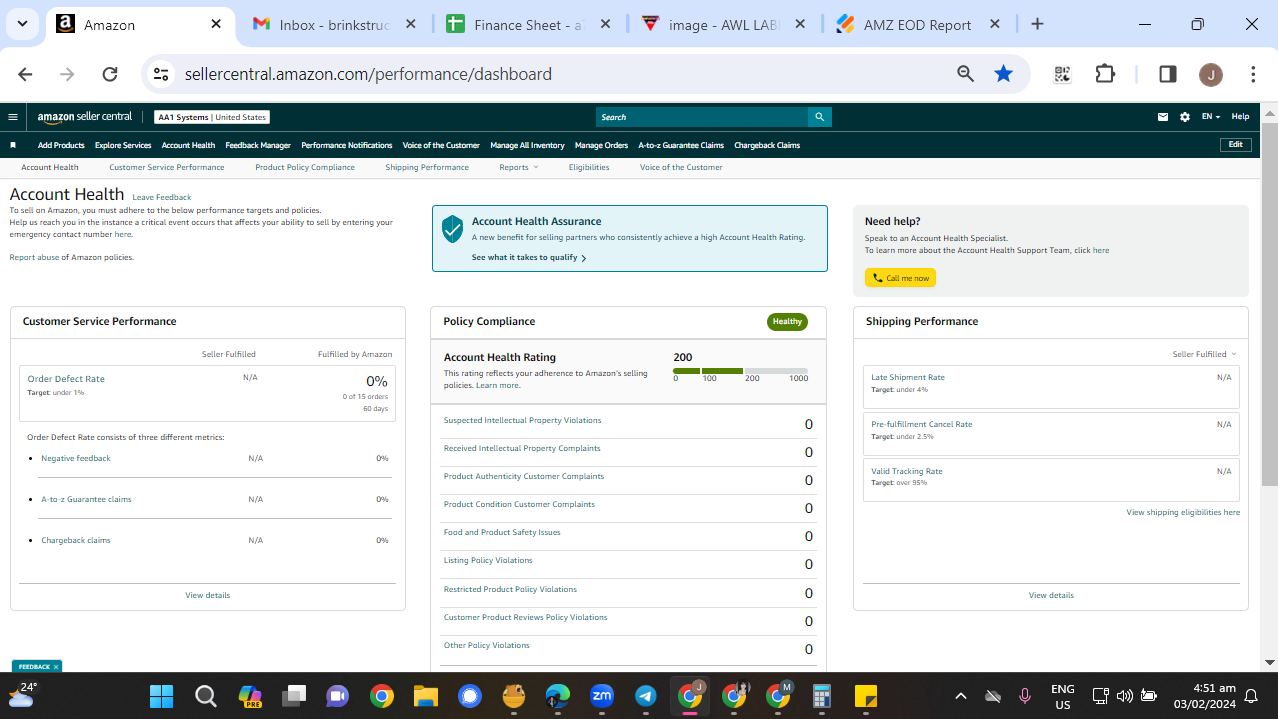Viewport: 1278px width, 719px height.
Task: Open the AA1 Systems United States account switcher
Action: tap(212, 117)
